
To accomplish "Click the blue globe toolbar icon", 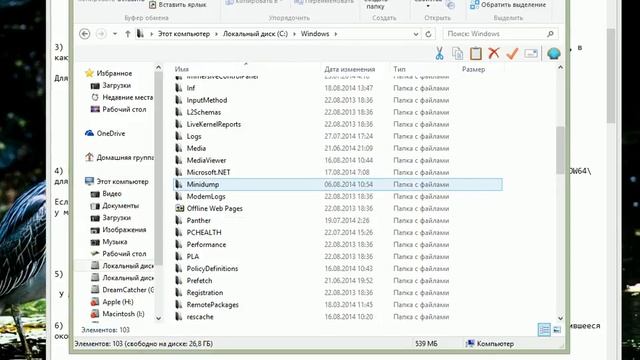I will pos(553,53).
